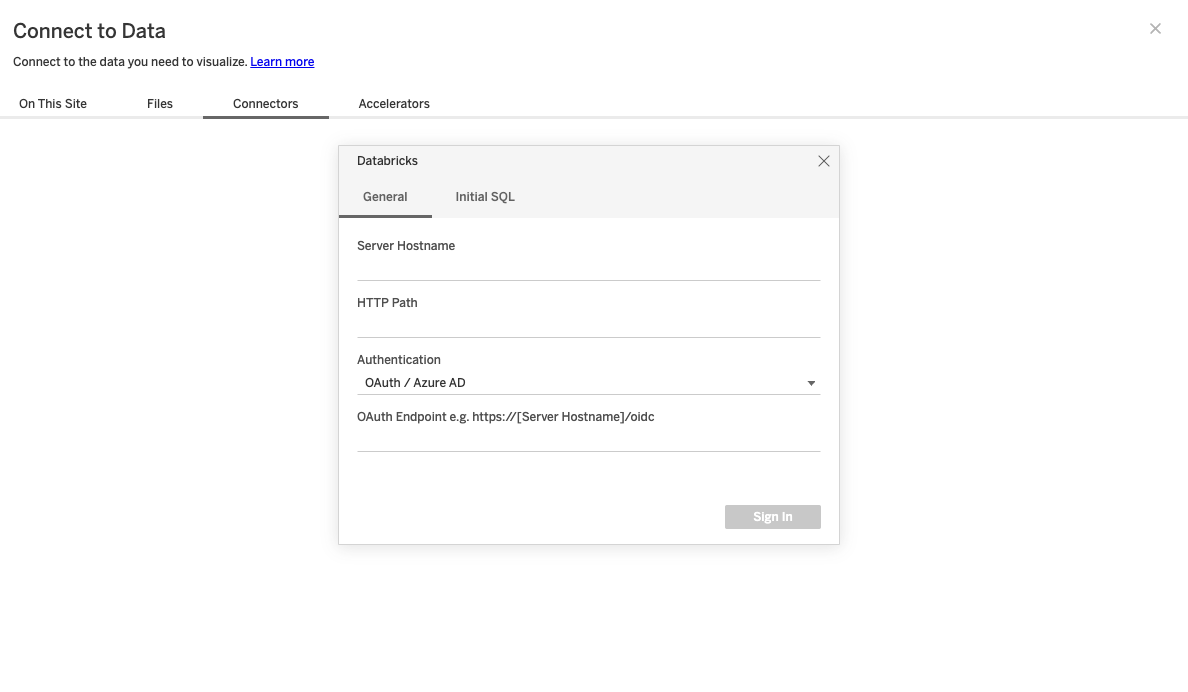Switch to the Initial SQL tab
The height and width of the screenshot is (692, 1188).
[x=485, y=196]
